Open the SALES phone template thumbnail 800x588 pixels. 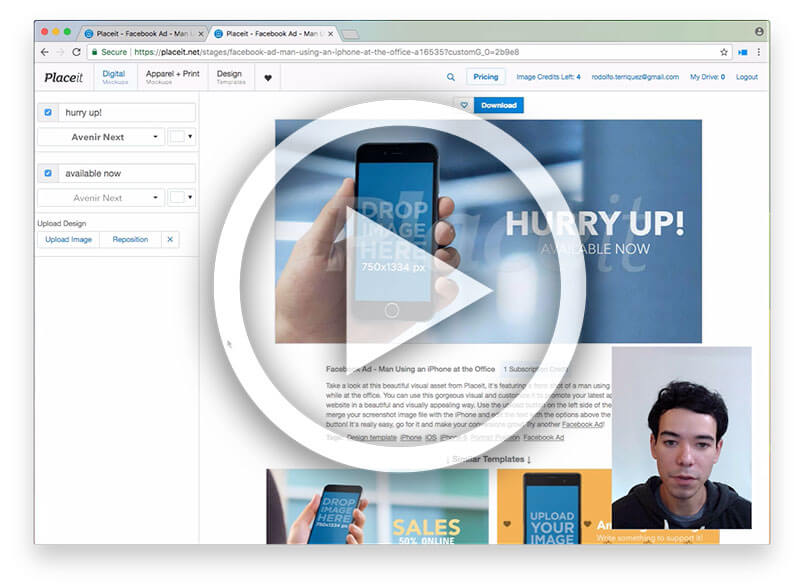click(377, 506)
